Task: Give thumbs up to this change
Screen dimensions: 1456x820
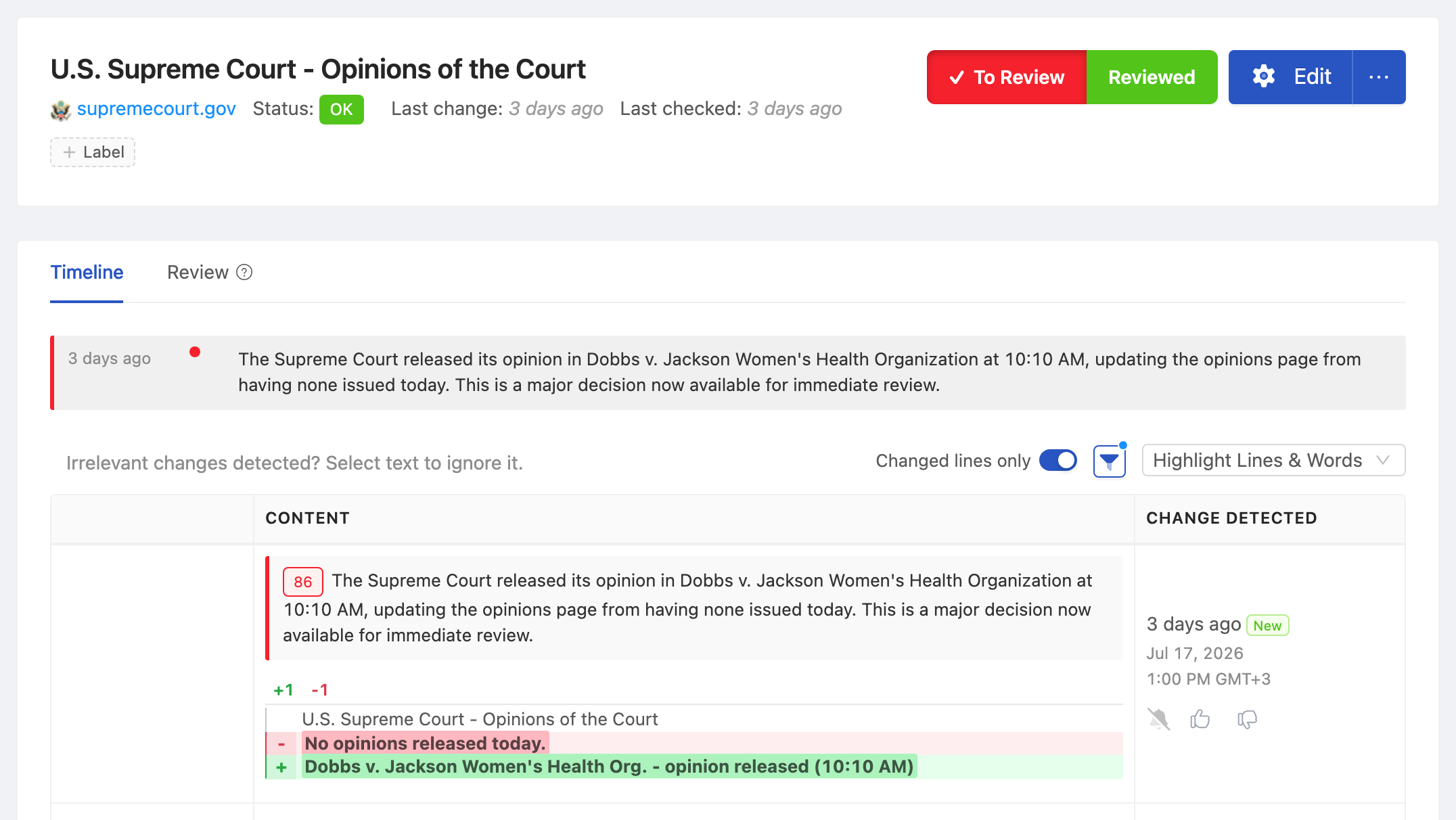Action: (1200, 719)
